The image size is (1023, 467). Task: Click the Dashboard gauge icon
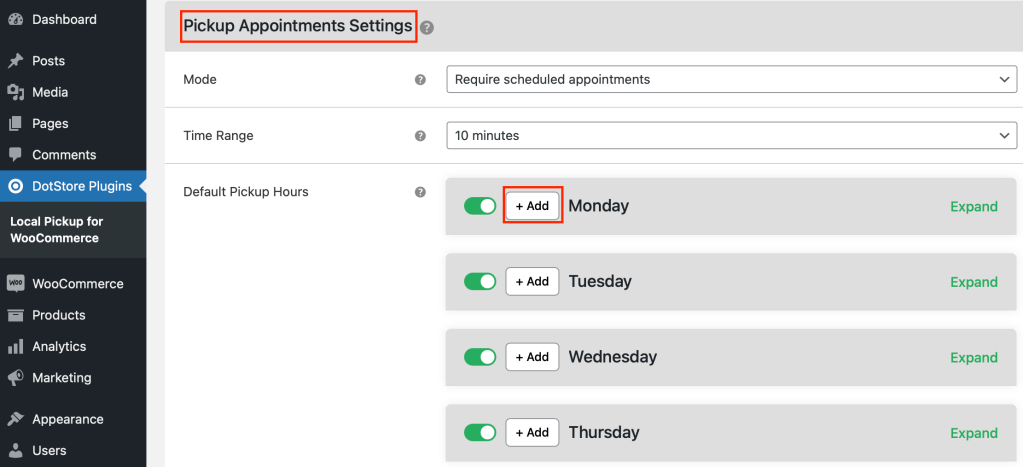click(x=16, y=20)
